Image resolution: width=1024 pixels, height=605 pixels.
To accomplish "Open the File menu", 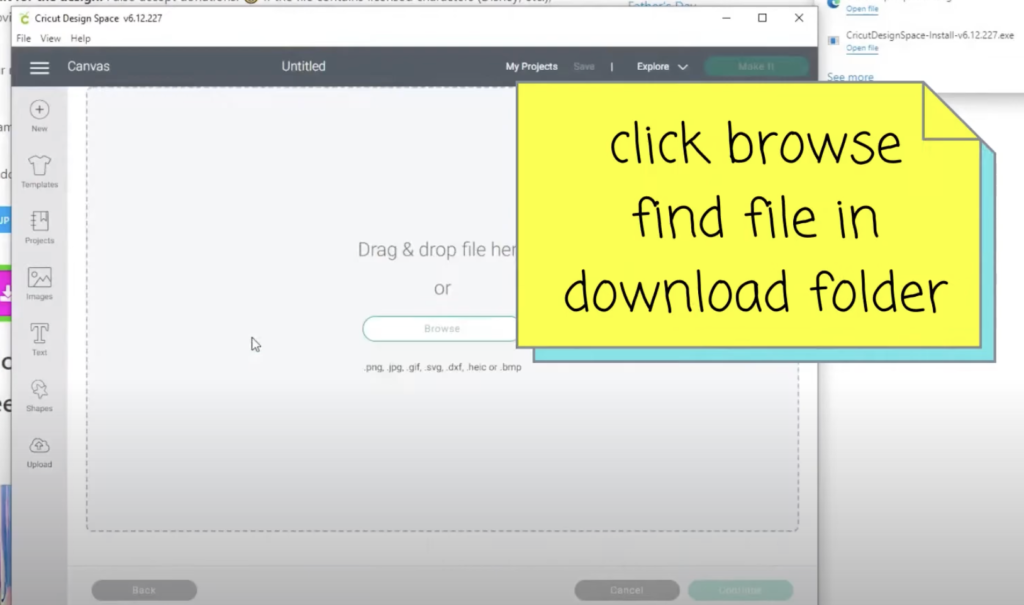I will (x=23, y=39).
